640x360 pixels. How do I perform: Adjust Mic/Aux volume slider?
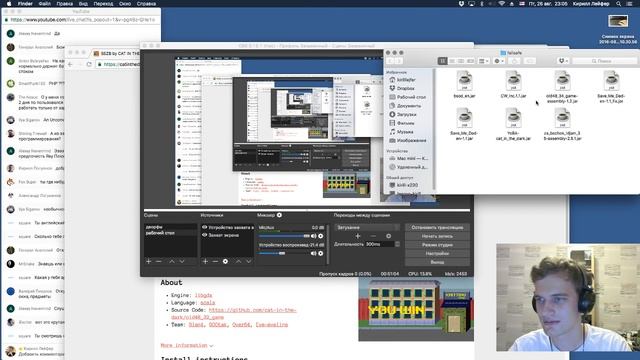pos(284,236)
